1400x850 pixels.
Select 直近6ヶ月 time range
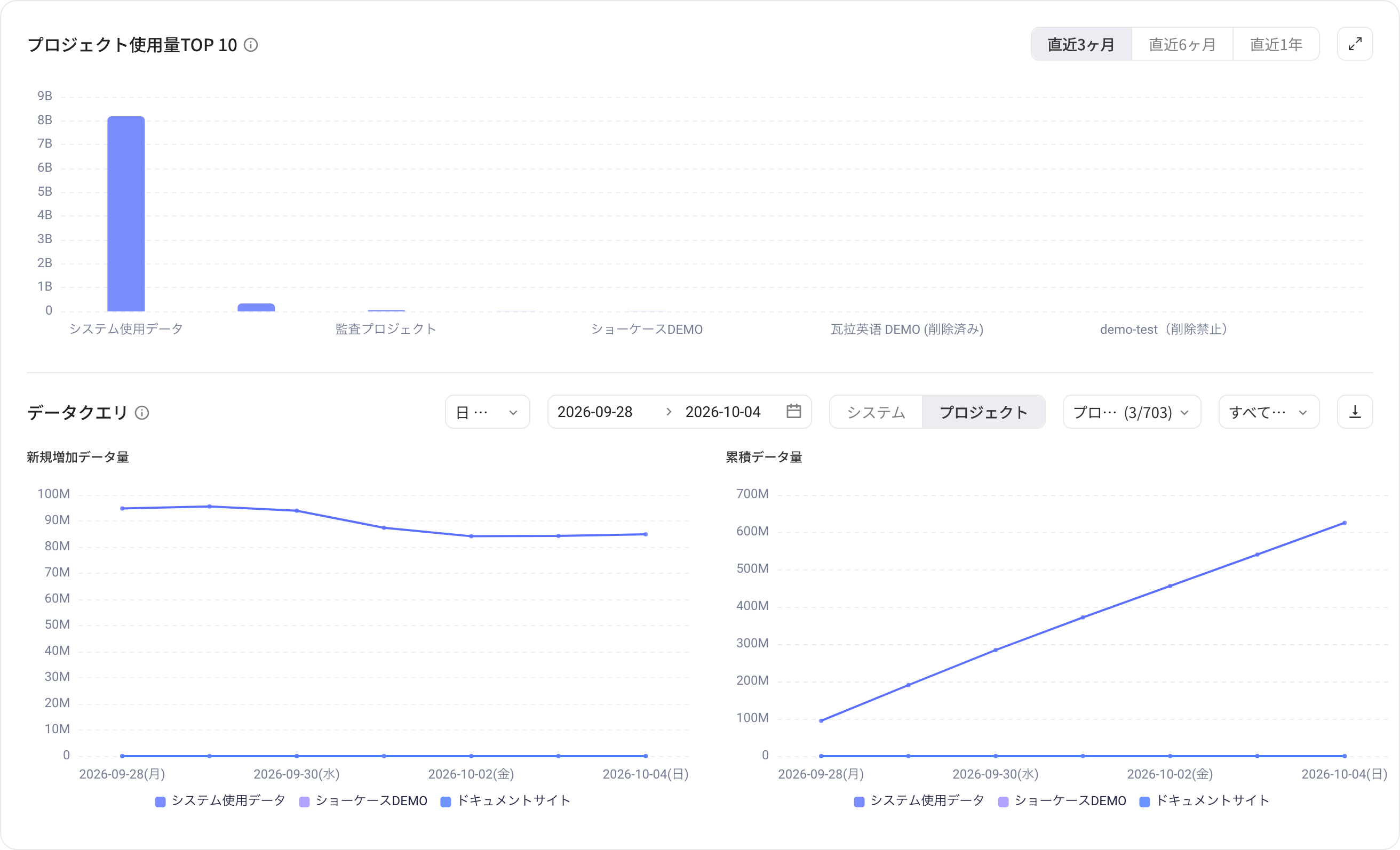[1182, 44]
